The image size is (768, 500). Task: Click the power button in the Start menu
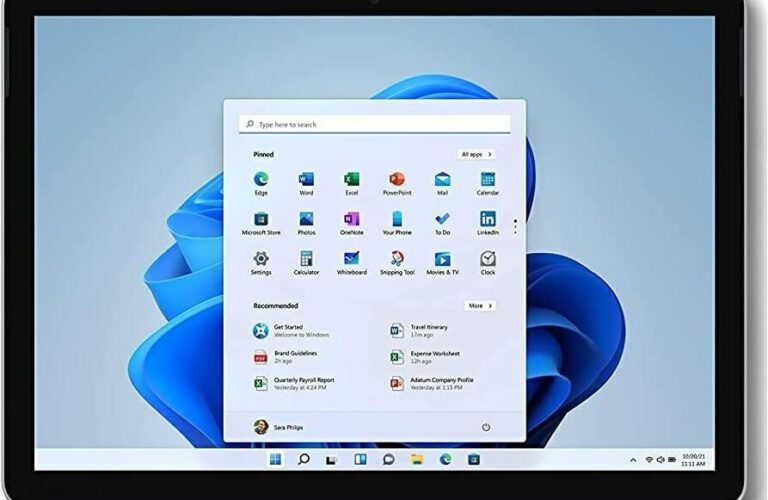pos(486,427)
